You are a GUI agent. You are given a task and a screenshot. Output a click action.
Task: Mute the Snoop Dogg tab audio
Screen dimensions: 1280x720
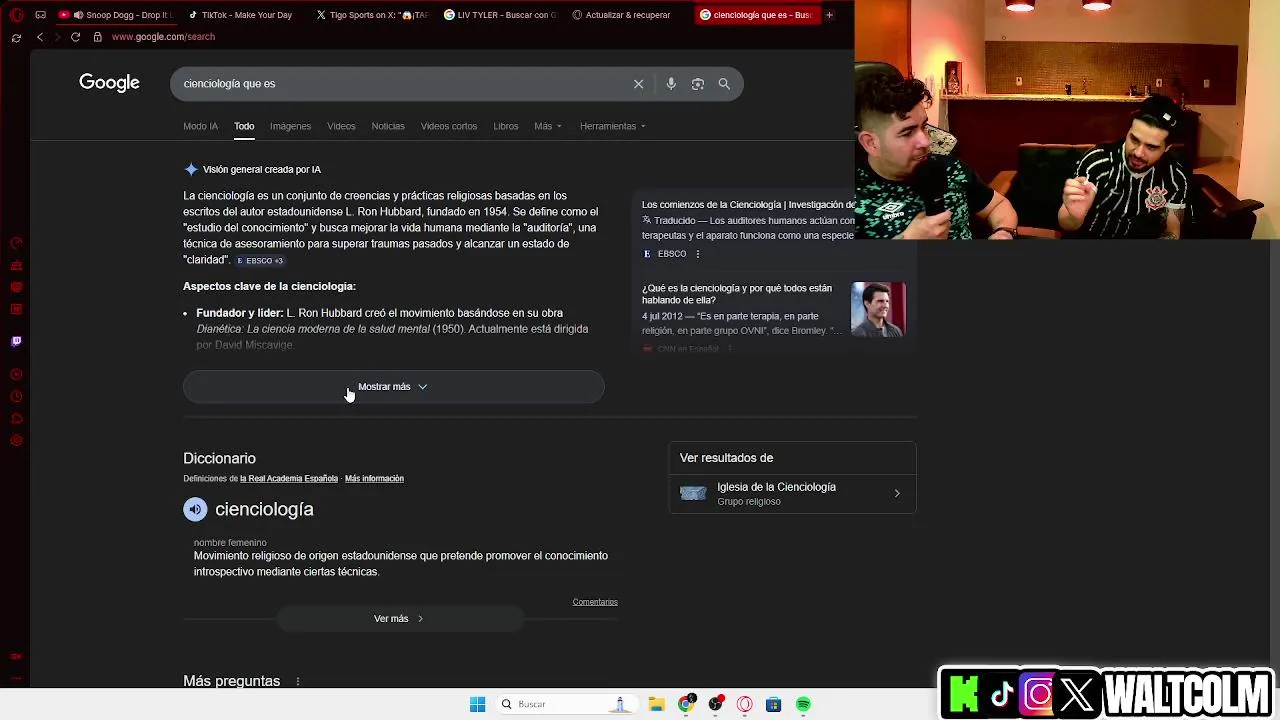click(78, 15)
